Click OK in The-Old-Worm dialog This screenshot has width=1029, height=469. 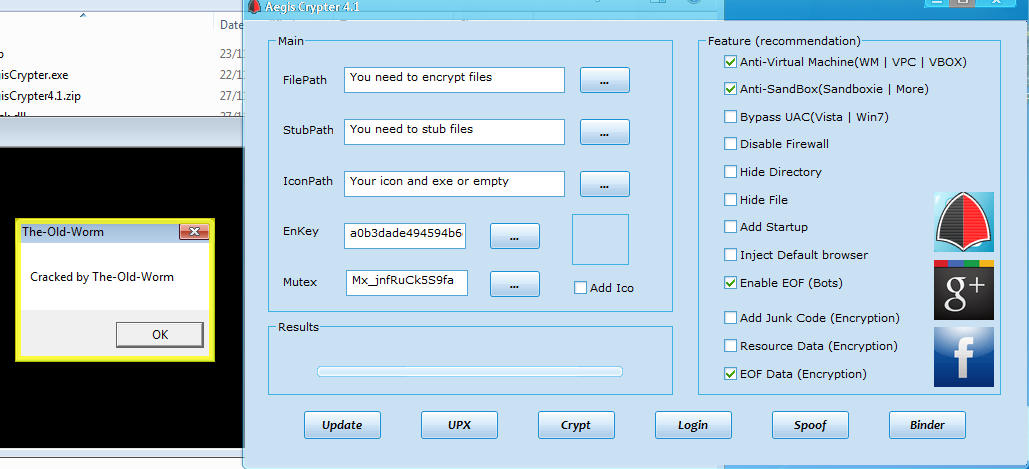pos(159,335)
